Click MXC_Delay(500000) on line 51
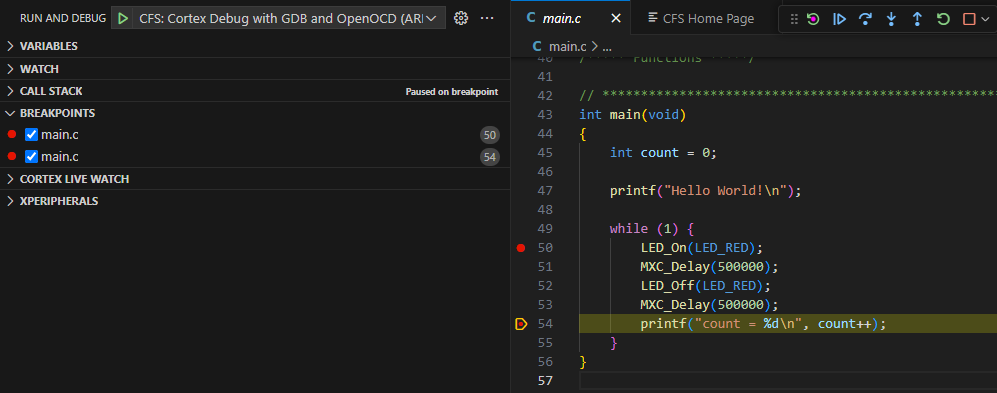Screen dimensions: 997x393 (x=709, y=267)
